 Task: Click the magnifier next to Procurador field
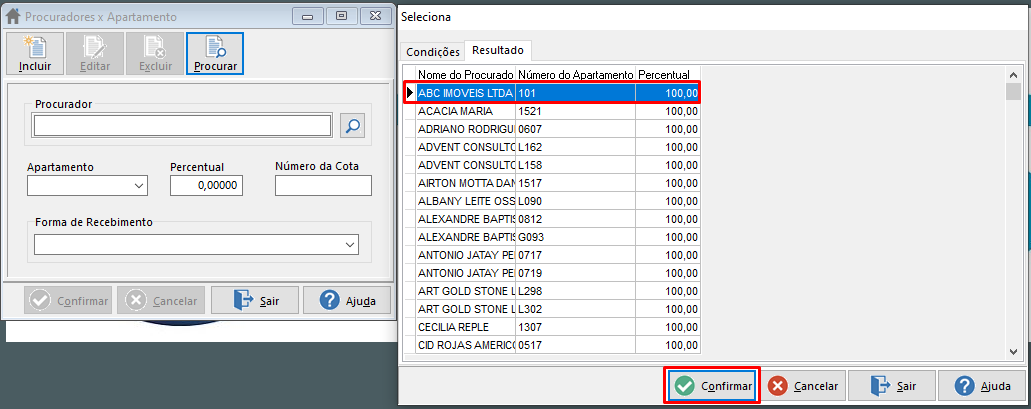pos(352,126)
